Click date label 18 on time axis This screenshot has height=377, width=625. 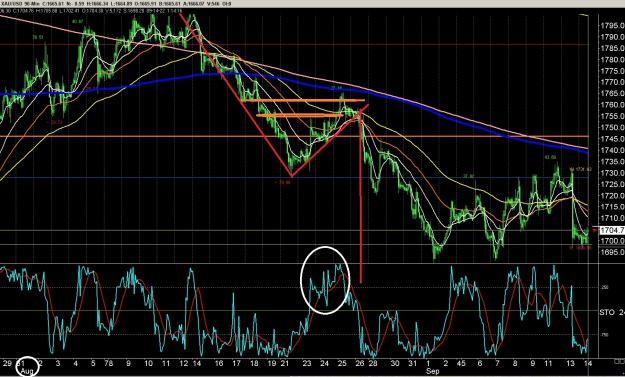254,363
